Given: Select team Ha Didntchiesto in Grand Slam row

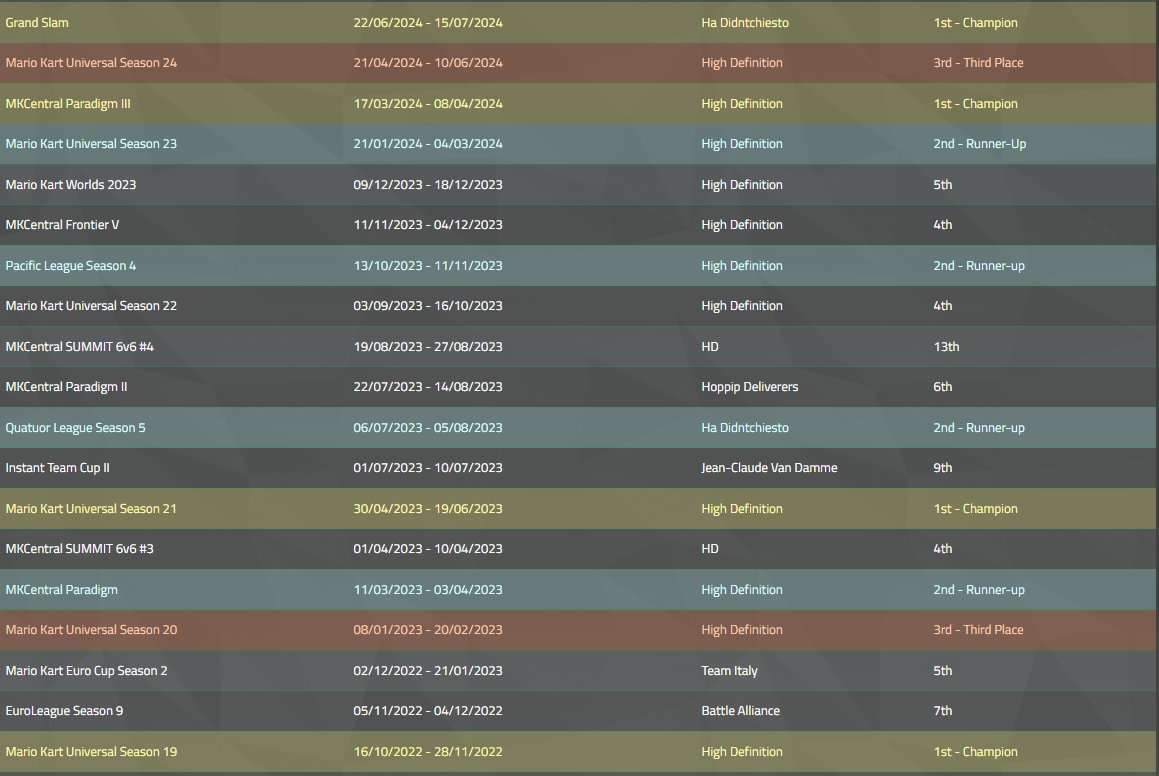Looking at the screenshot, I should point(745,23).
